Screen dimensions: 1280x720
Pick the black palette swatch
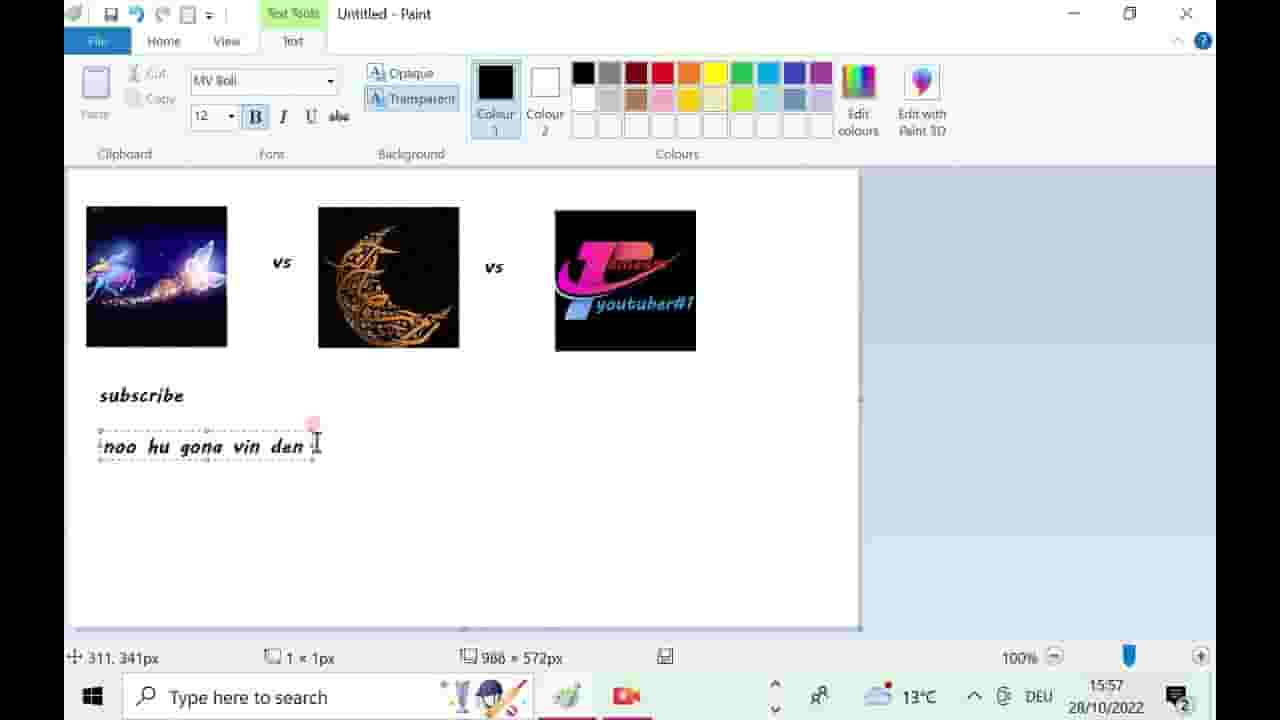point(583,74)
